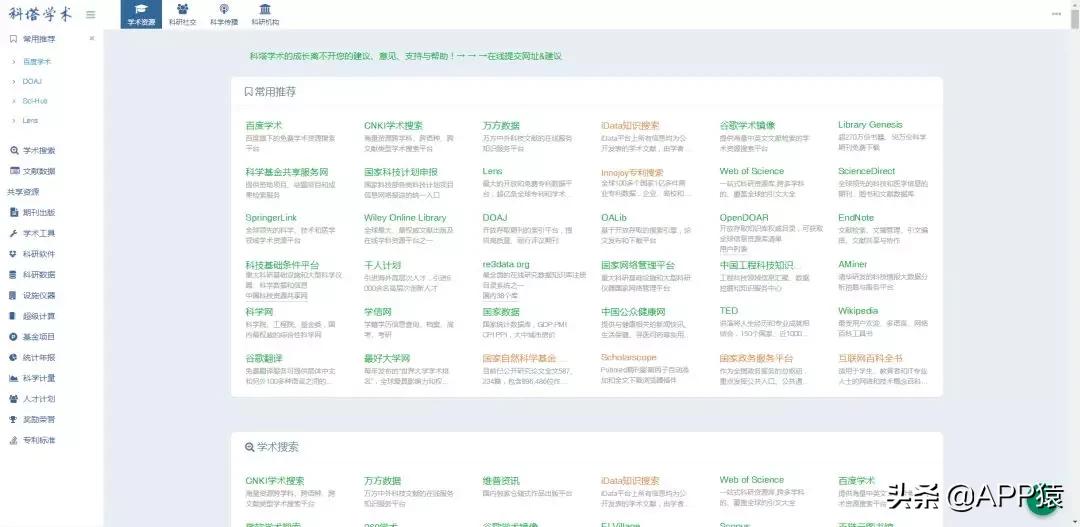This screenshot has width=1080, height=527.
Task: Click the 科塔学术 site logo
Action: [40, 14]
